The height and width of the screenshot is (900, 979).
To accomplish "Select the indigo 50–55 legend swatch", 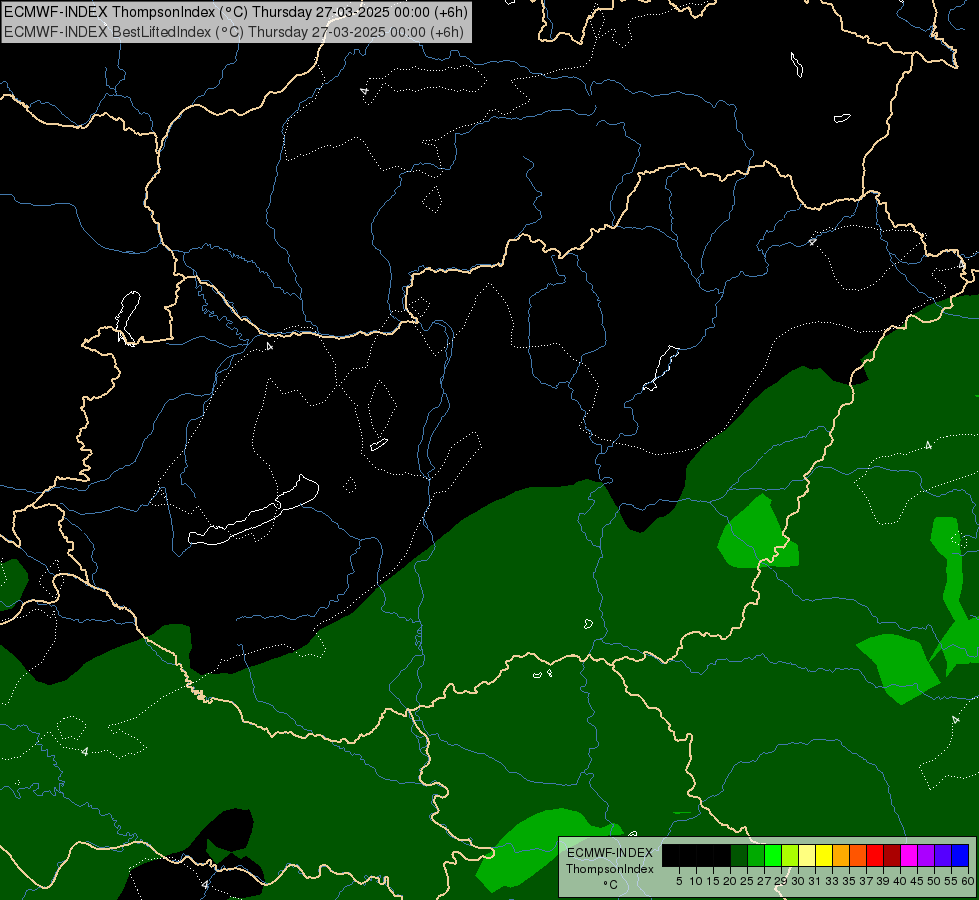I will coord(943,855).
